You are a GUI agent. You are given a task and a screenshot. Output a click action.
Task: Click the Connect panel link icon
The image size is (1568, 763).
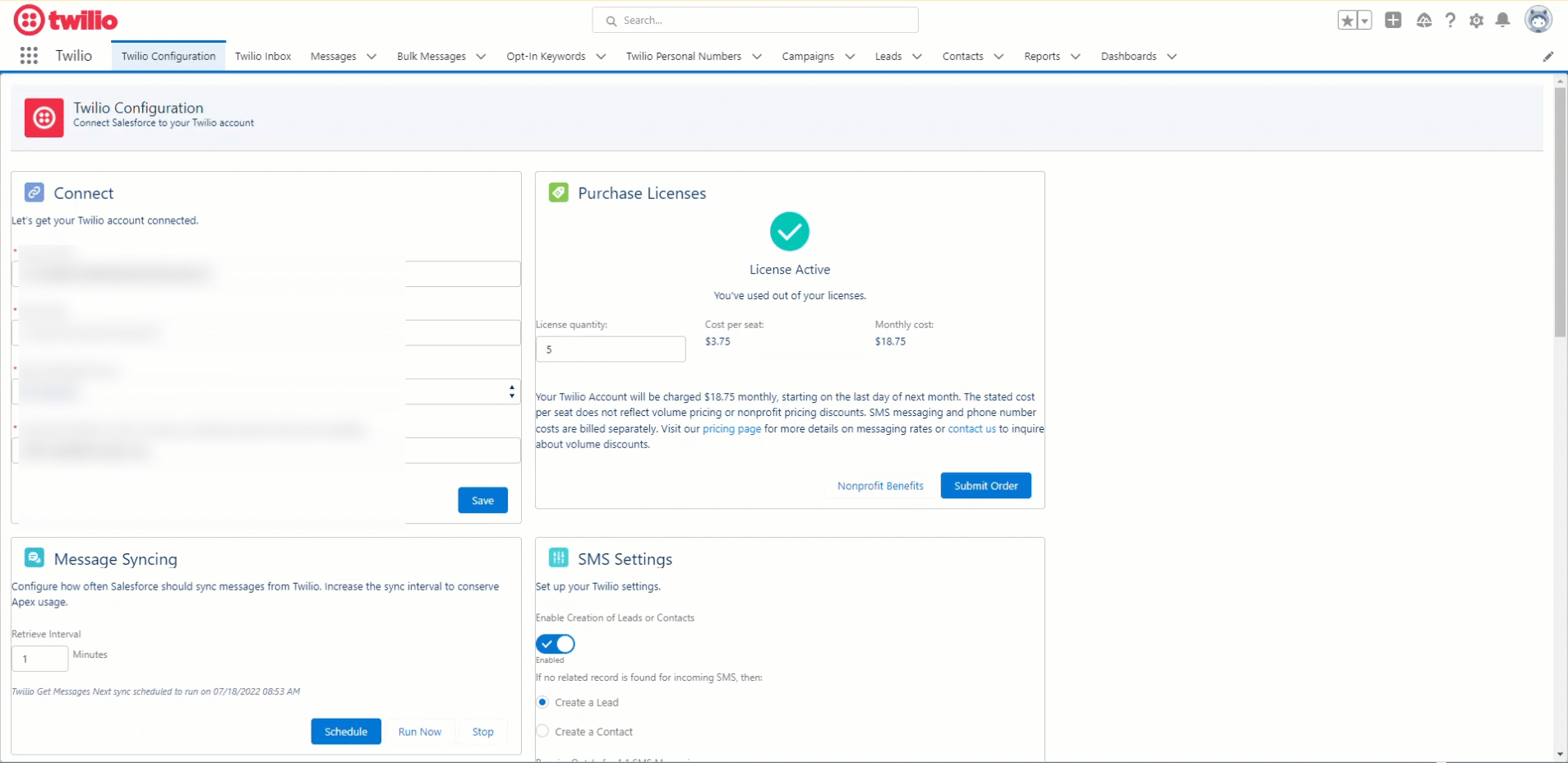click(x=35, y=192)
